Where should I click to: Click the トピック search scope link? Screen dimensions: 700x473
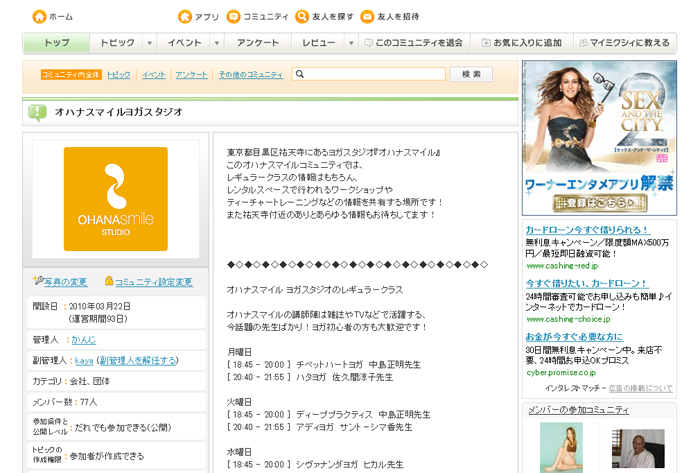[119, 75]
